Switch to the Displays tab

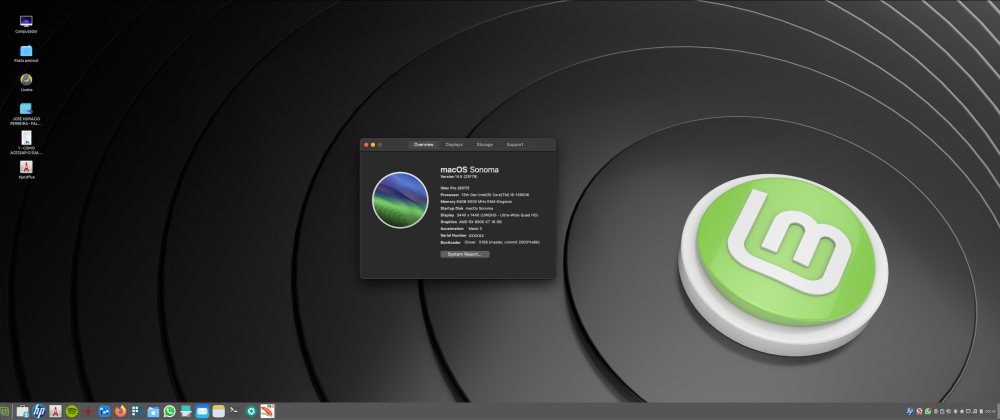point(454,145)
